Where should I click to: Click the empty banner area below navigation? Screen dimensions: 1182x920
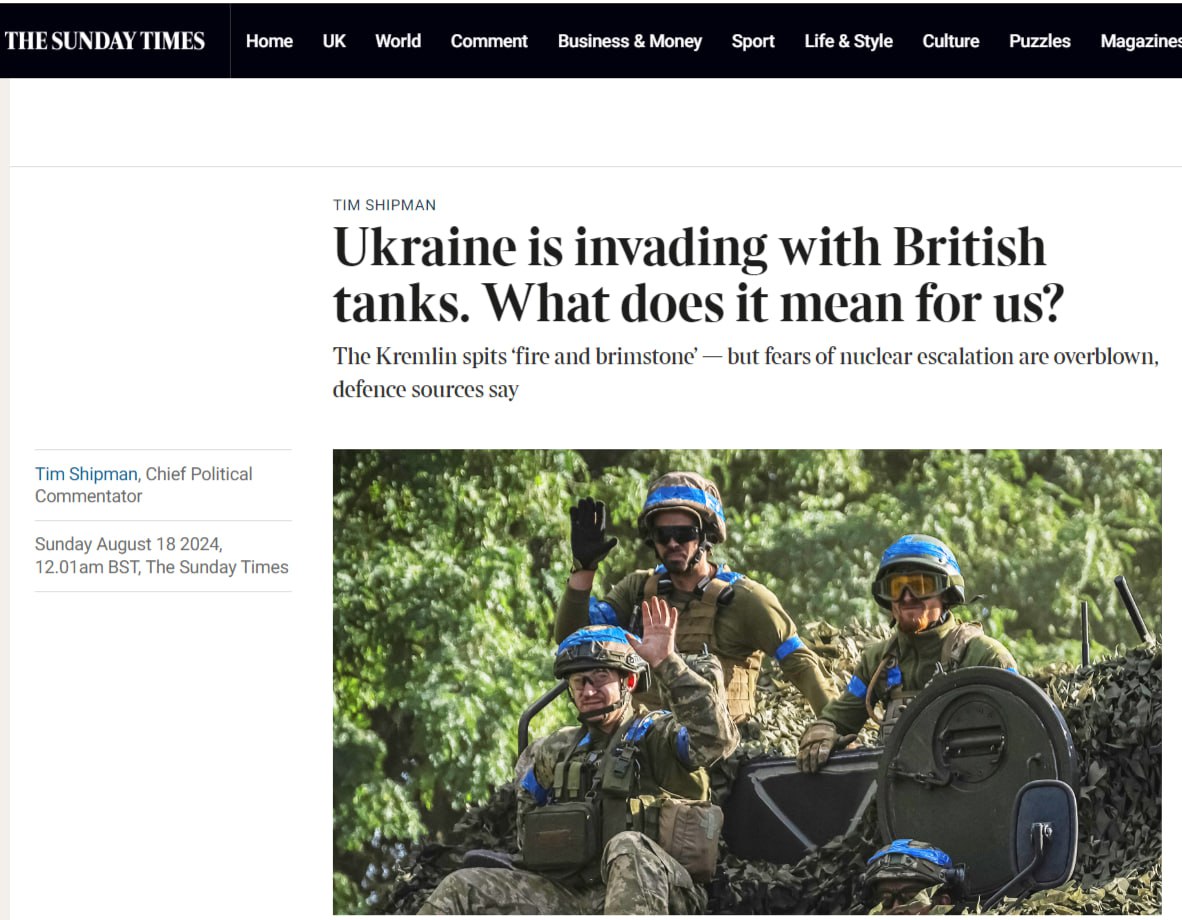(x=596, y=122)
